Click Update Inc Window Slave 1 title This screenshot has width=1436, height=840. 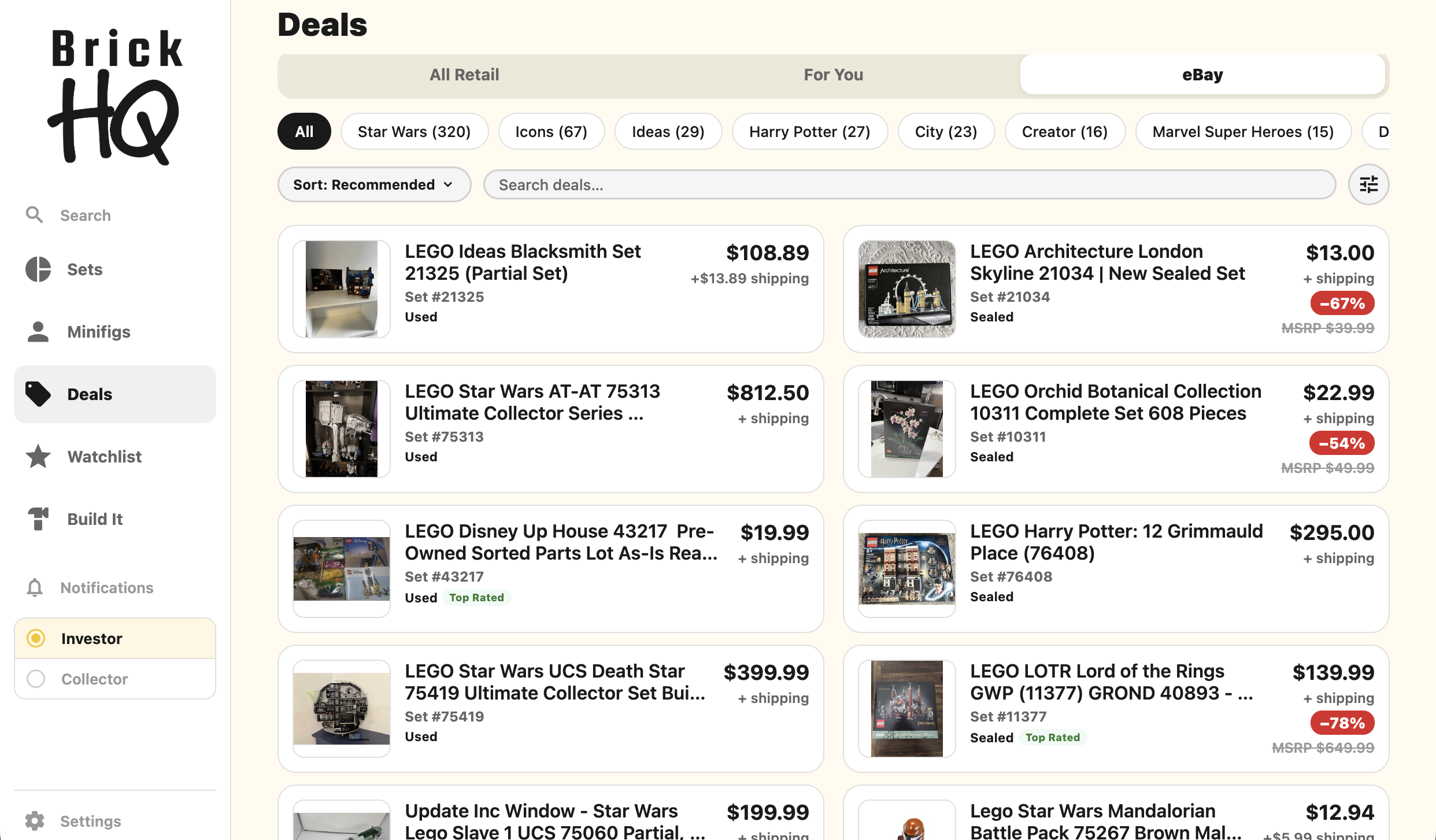[555, 820]
